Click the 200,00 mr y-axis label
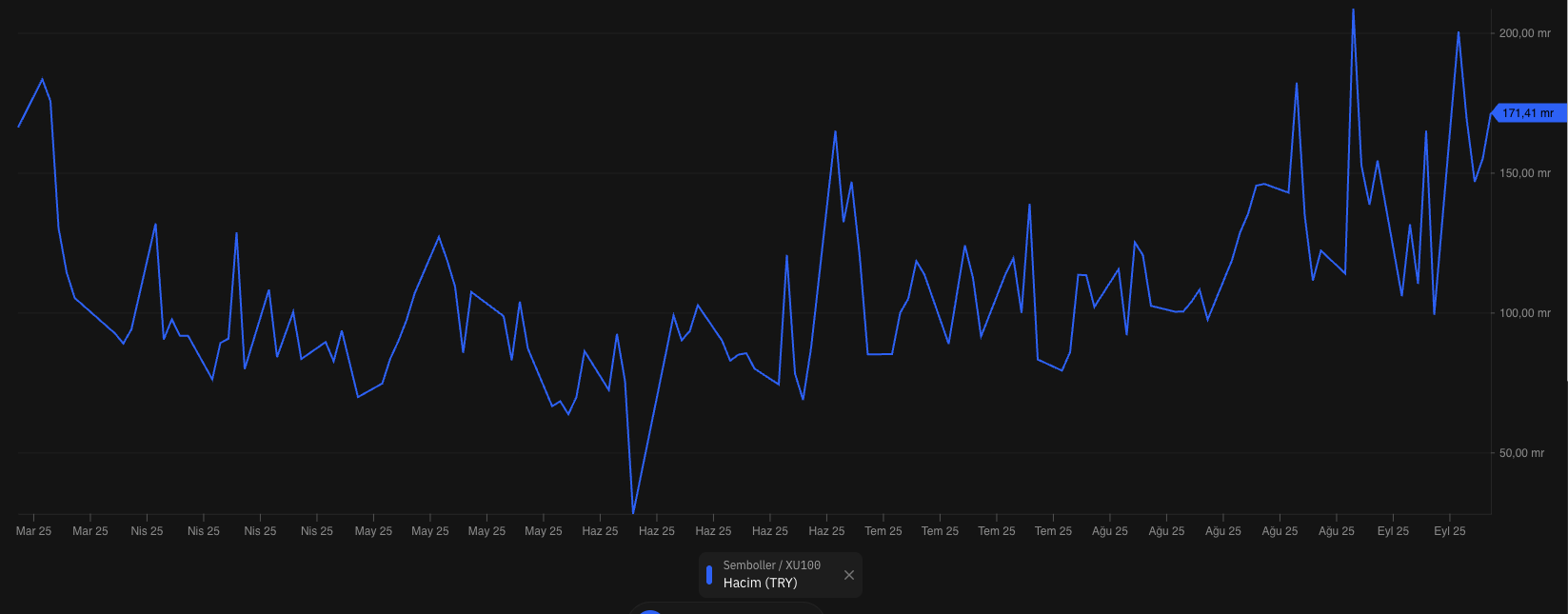 pyautogui.click(x=1524, y=33)
